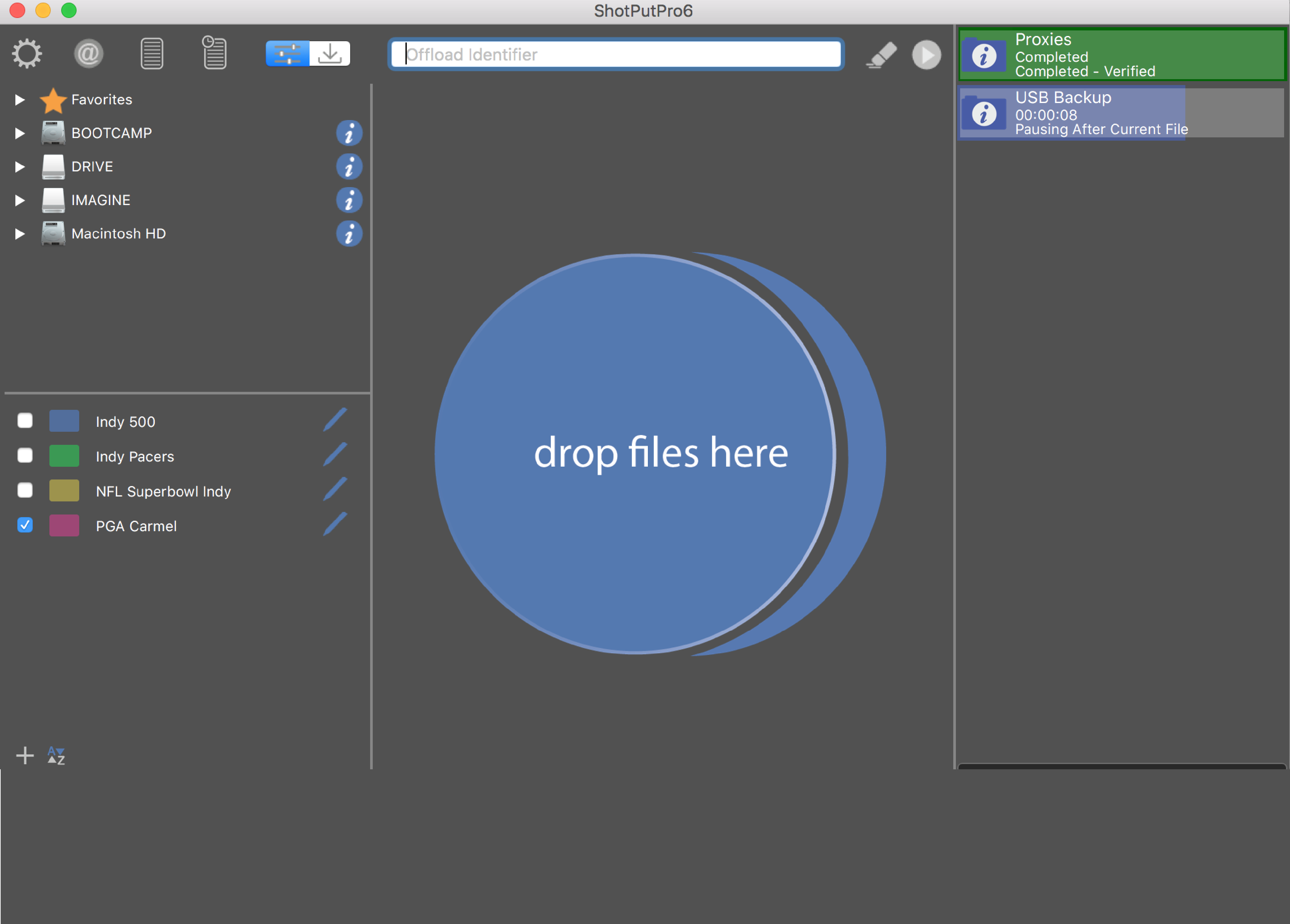Open the log history clock icon
The width and height of the screenshot is (1290, 924).
214,53
